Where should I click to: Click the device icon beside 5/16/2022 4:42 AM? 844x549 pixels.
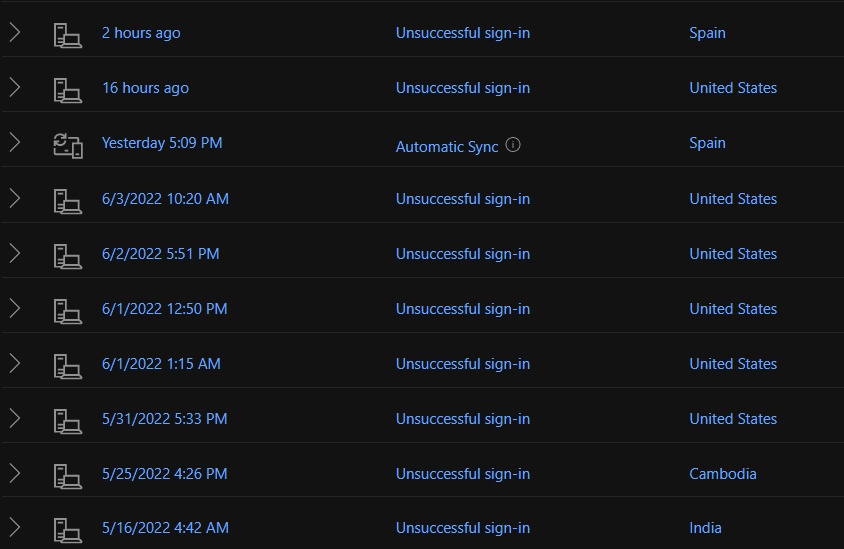pos(67,530)
